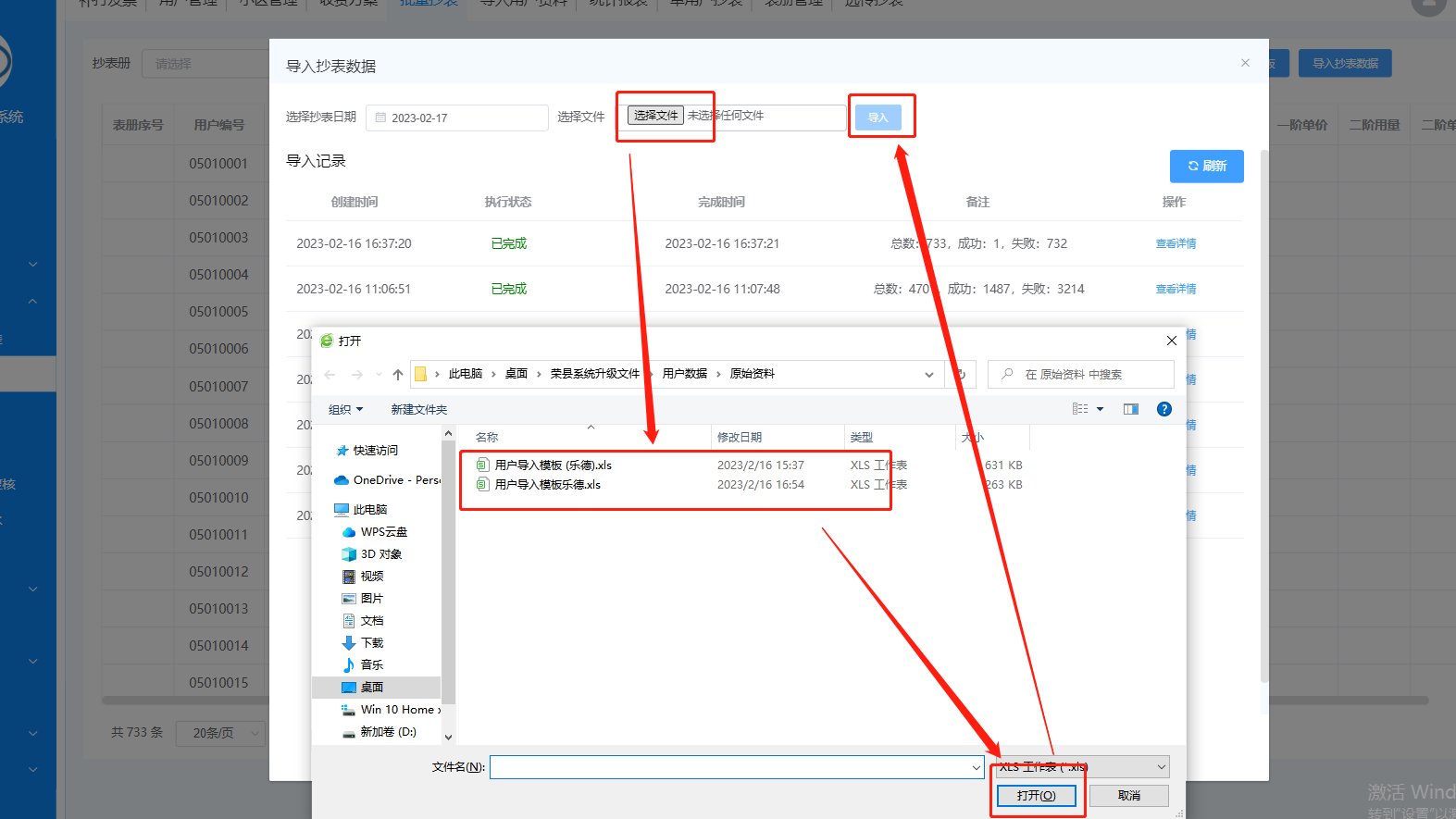Refresh the file dialog folder view
The image size is (1456, 819).
coord(962,375)
